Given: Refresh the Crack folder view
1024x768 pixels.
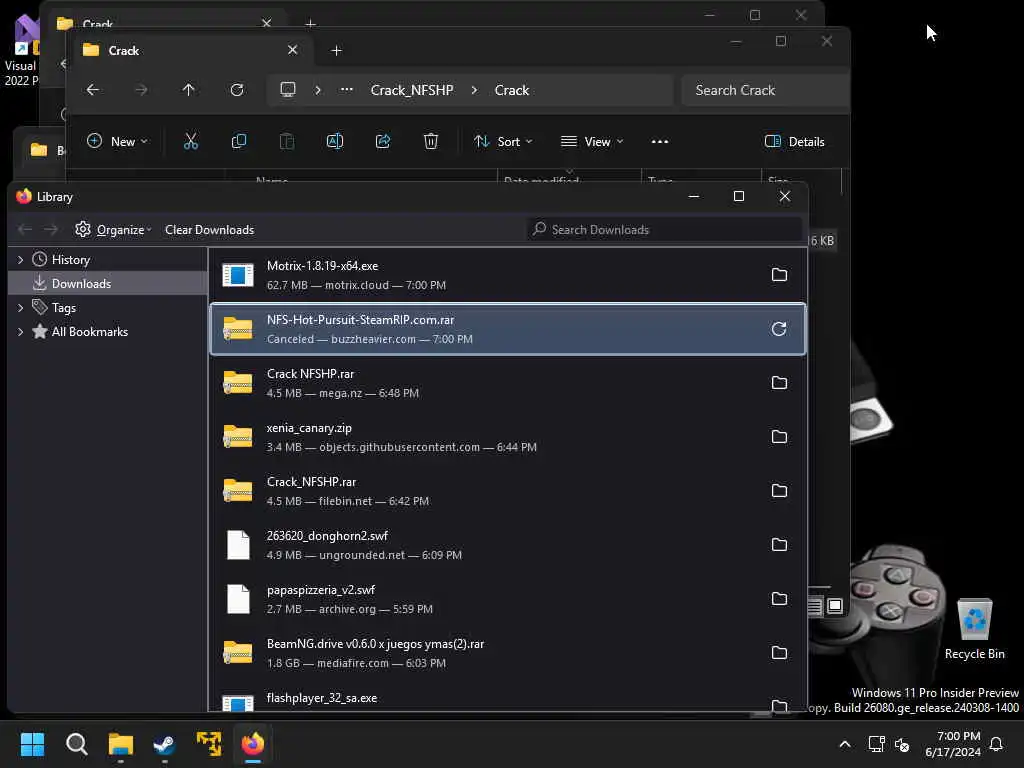Looking at the screenshot, I should pos(237,90).
